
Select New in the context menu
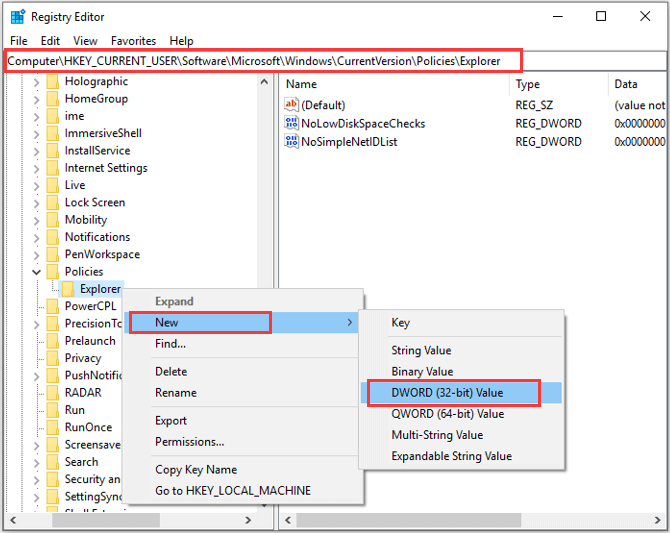point(241,322)
